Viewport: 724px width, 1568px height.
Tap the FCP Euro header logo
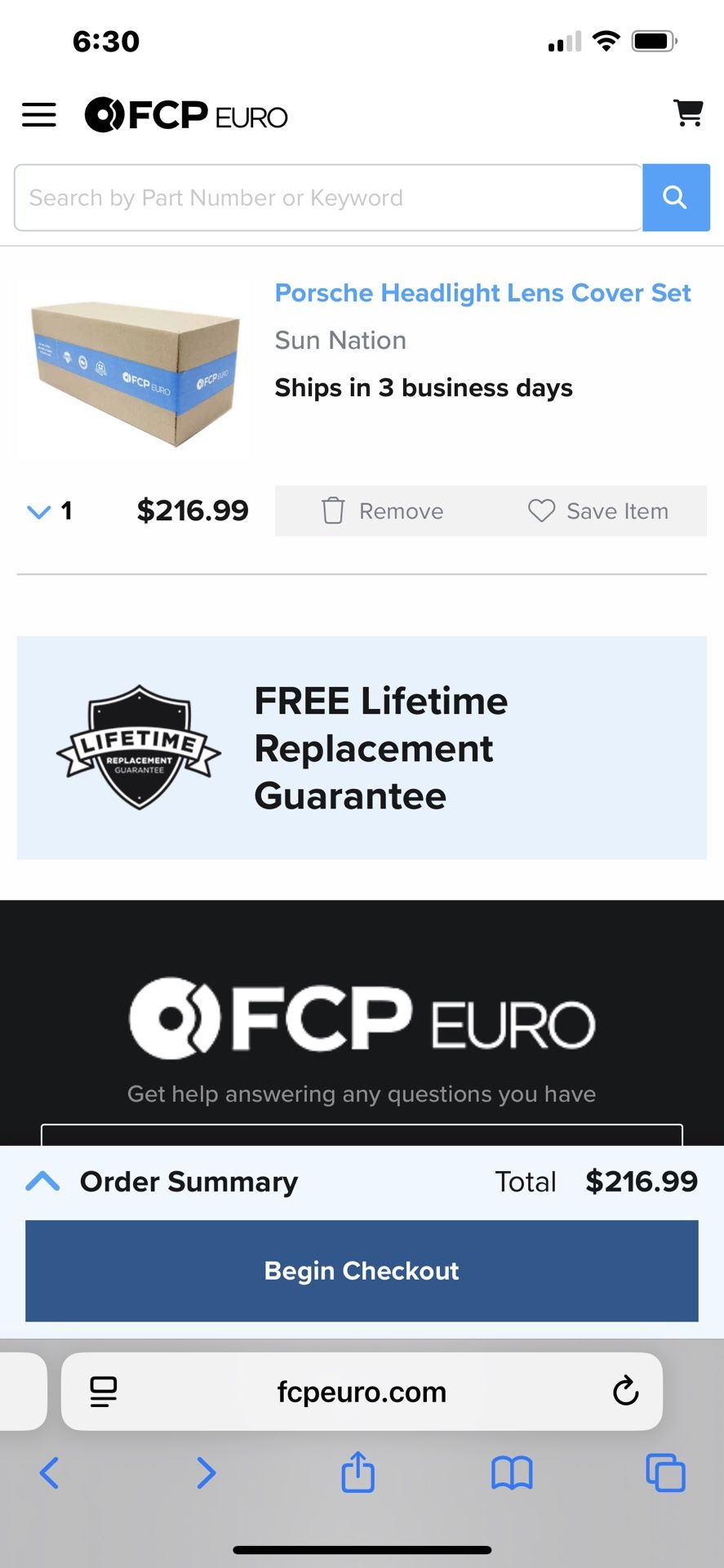(x=187, y=115)
